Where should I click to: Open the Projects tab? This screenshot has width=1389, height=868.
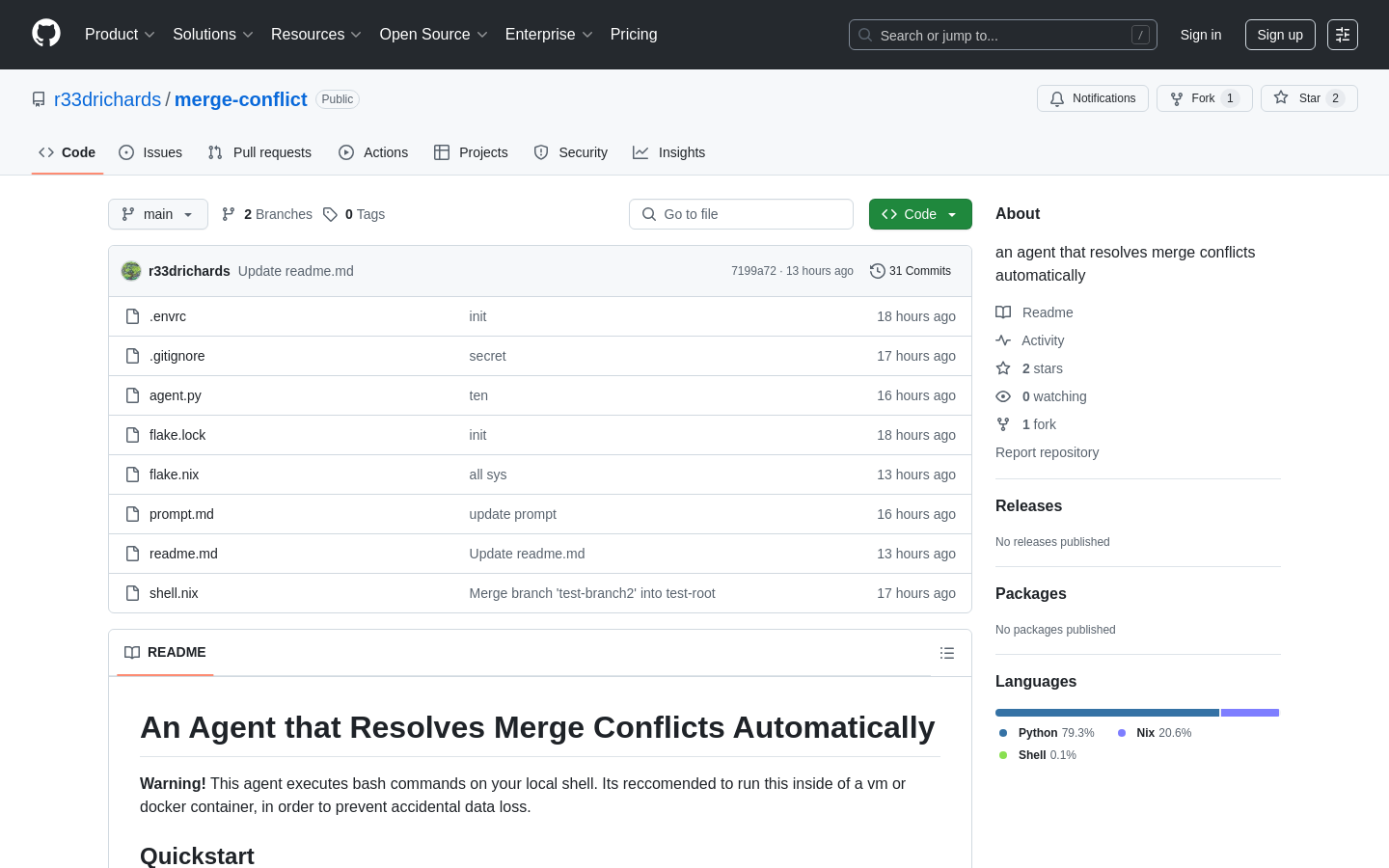click(471, 152)
